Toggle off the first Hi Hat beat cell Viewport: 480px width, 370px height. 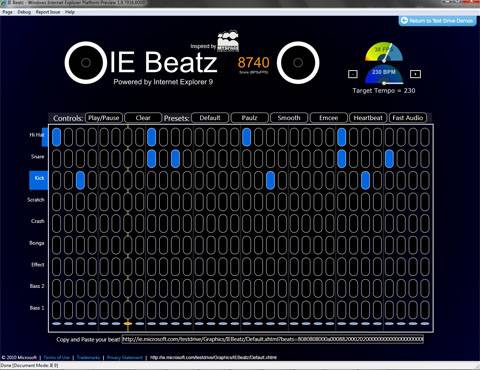pyautogui.click(x=56, y=137)
